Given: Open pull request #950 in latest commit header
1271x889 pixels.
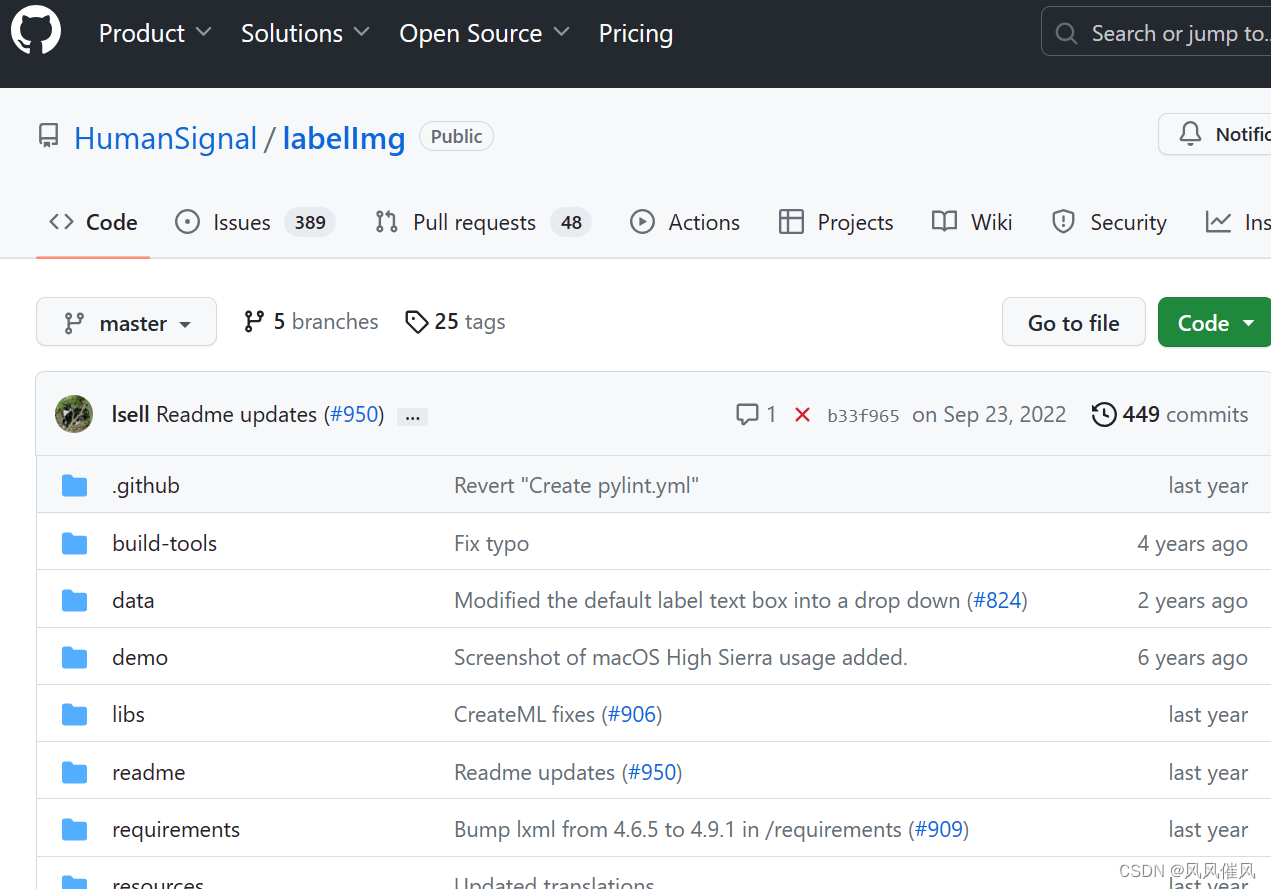Looking at the screenshot, I should pyautogui.click(x=354, y=414).
